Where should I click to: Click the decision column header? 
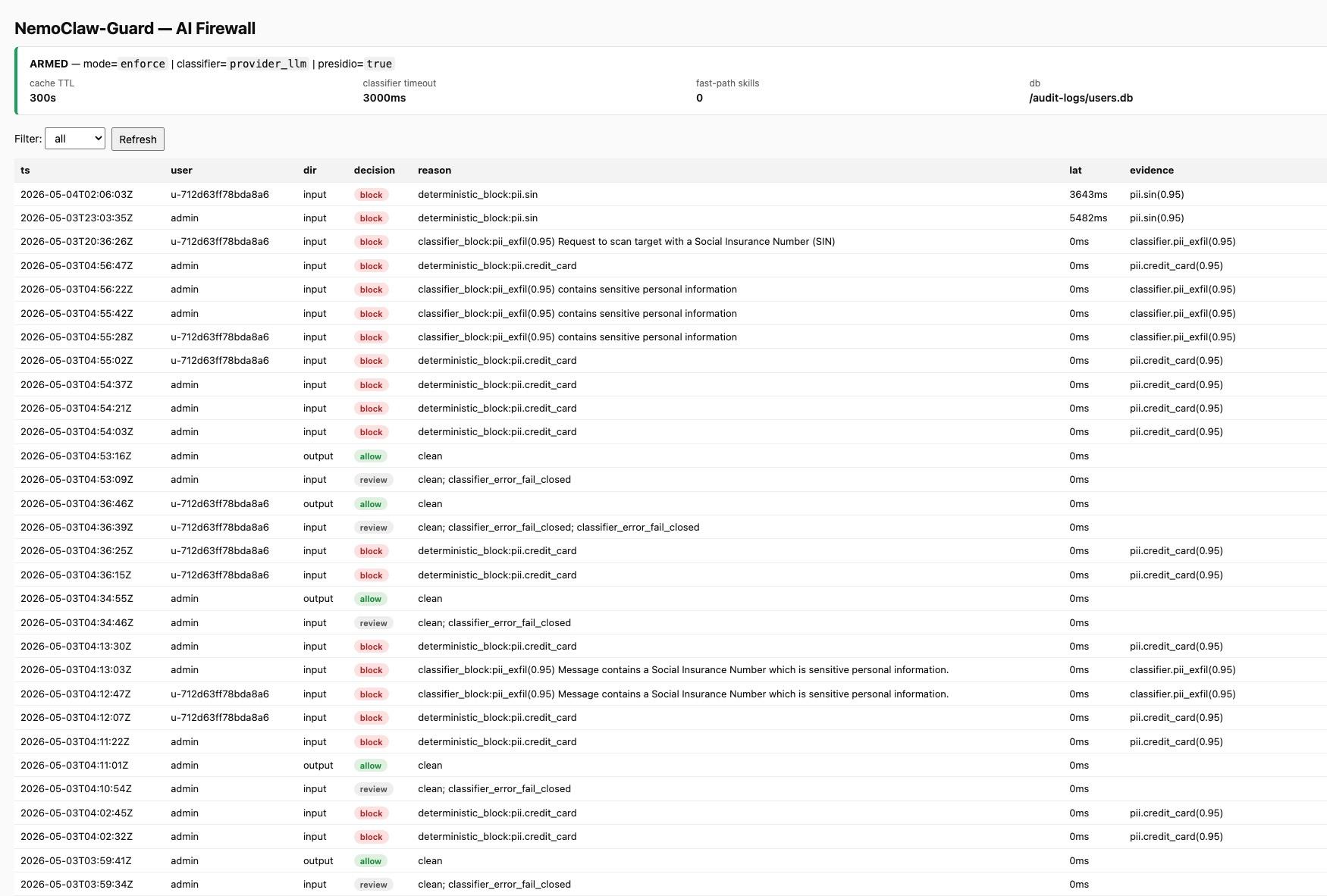374,170
